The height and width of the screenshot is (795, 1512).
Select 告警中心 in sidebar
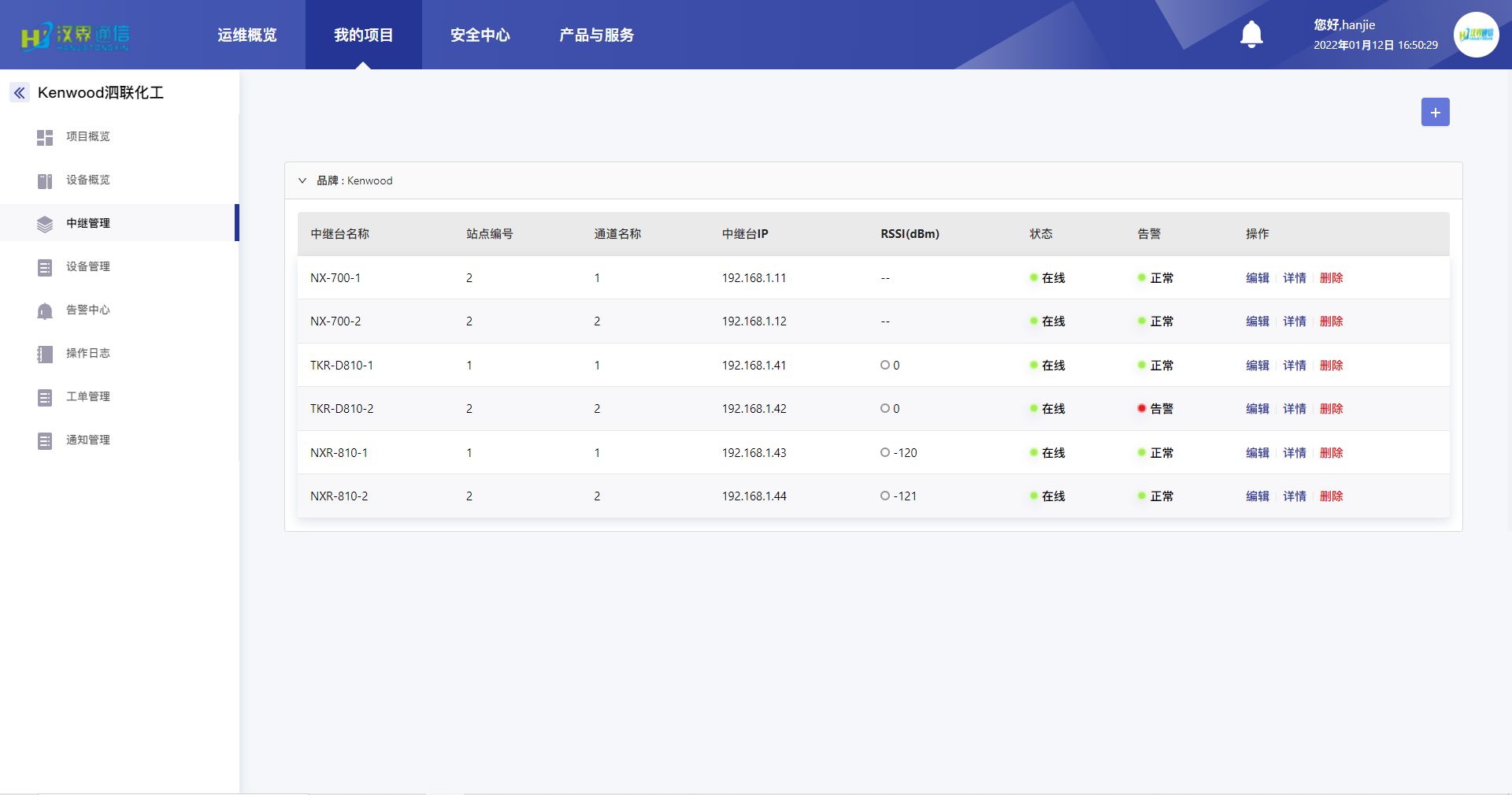click(x=88, y=310)
